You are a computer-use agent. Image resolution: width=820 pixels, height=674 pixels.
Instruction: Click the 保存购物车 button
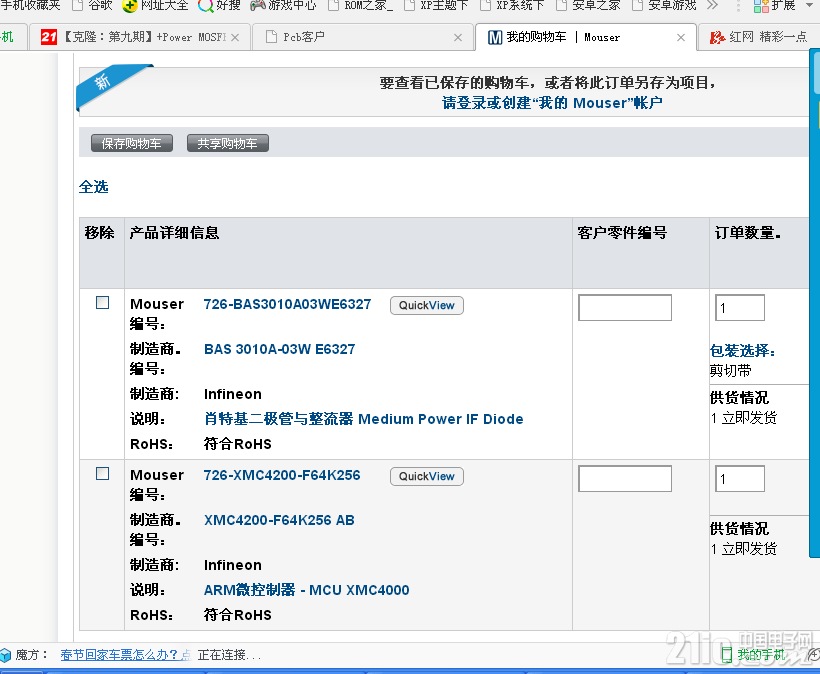(x=132, y=143)
